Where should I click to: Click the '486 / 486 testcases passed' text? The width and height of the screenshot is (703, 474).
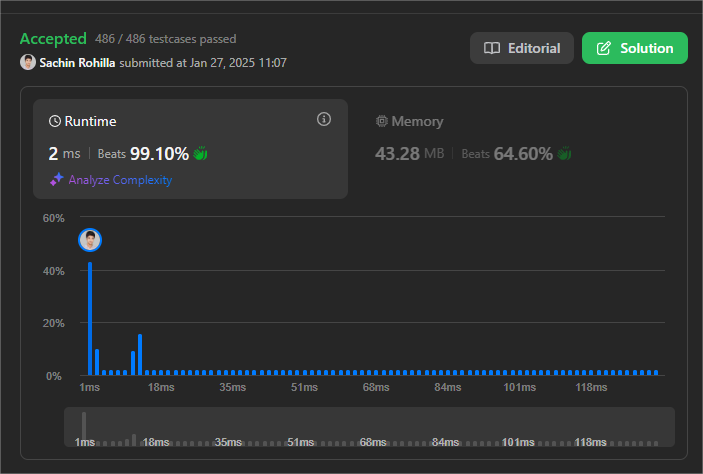(x=165, y=39)
